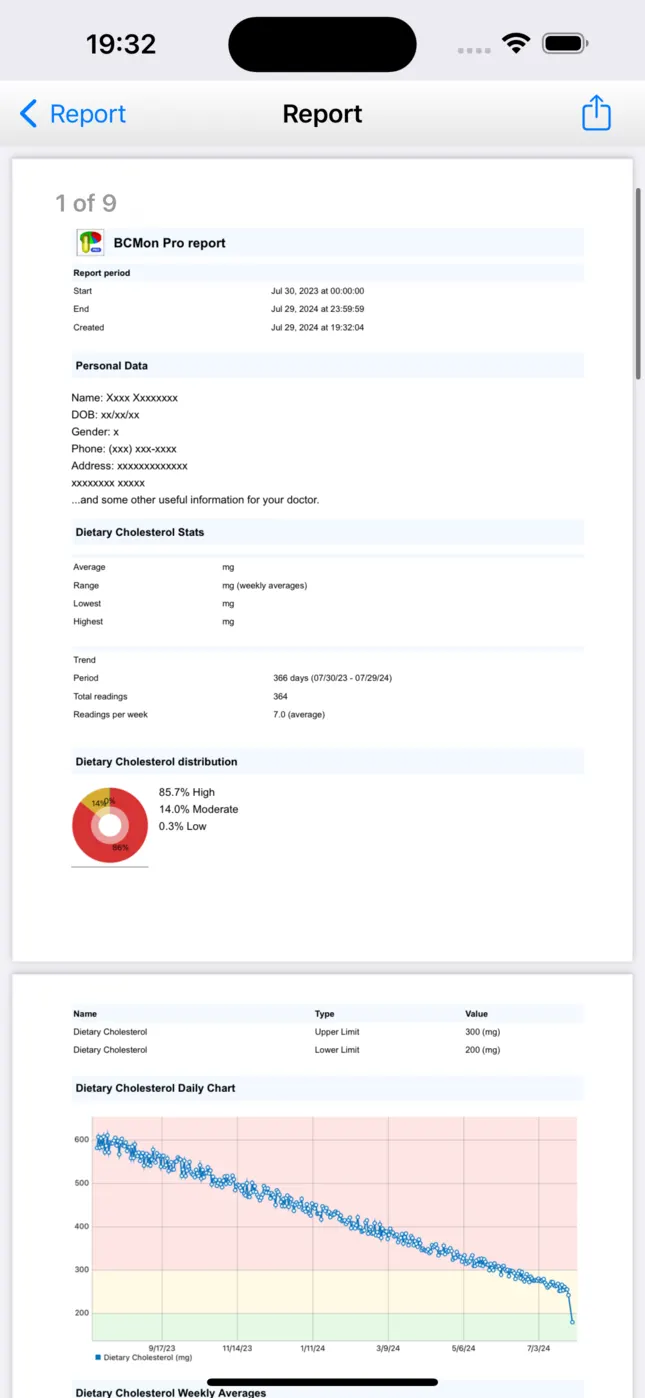The image size is (645, 1398).
Task: Select the yellow Moderate segment of the donut
Action: click(95, 798)
